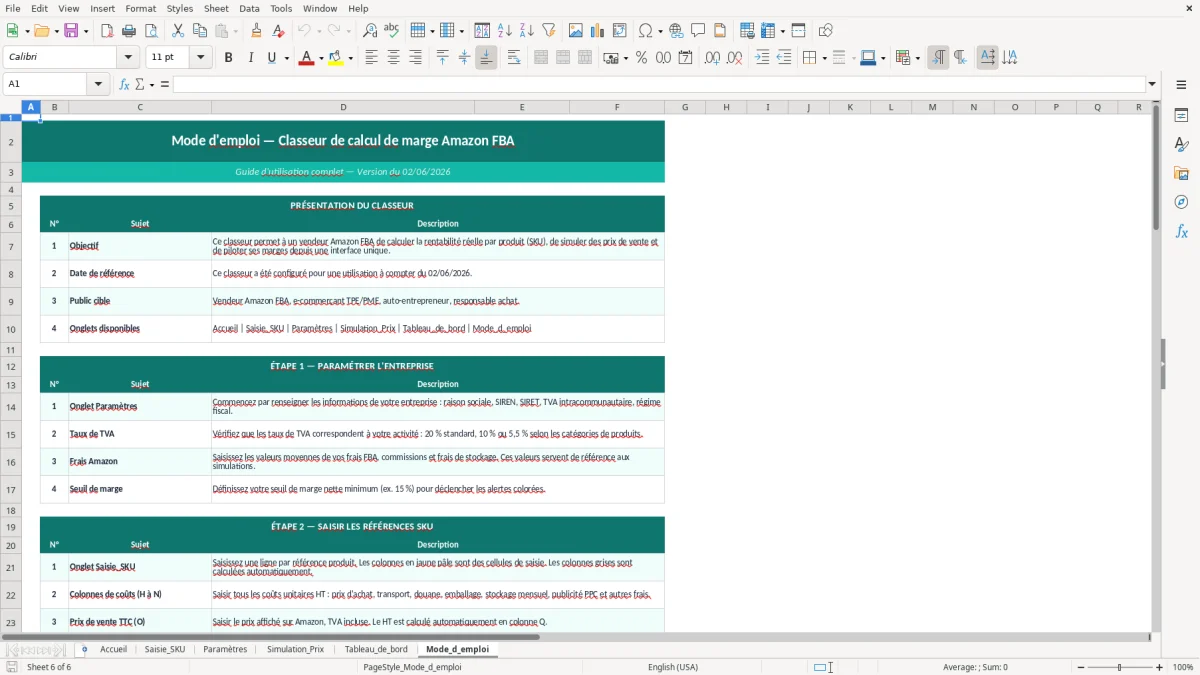The image size is (1200, 675).
Task: Apply font color red swatch
Action: [306, 58]
